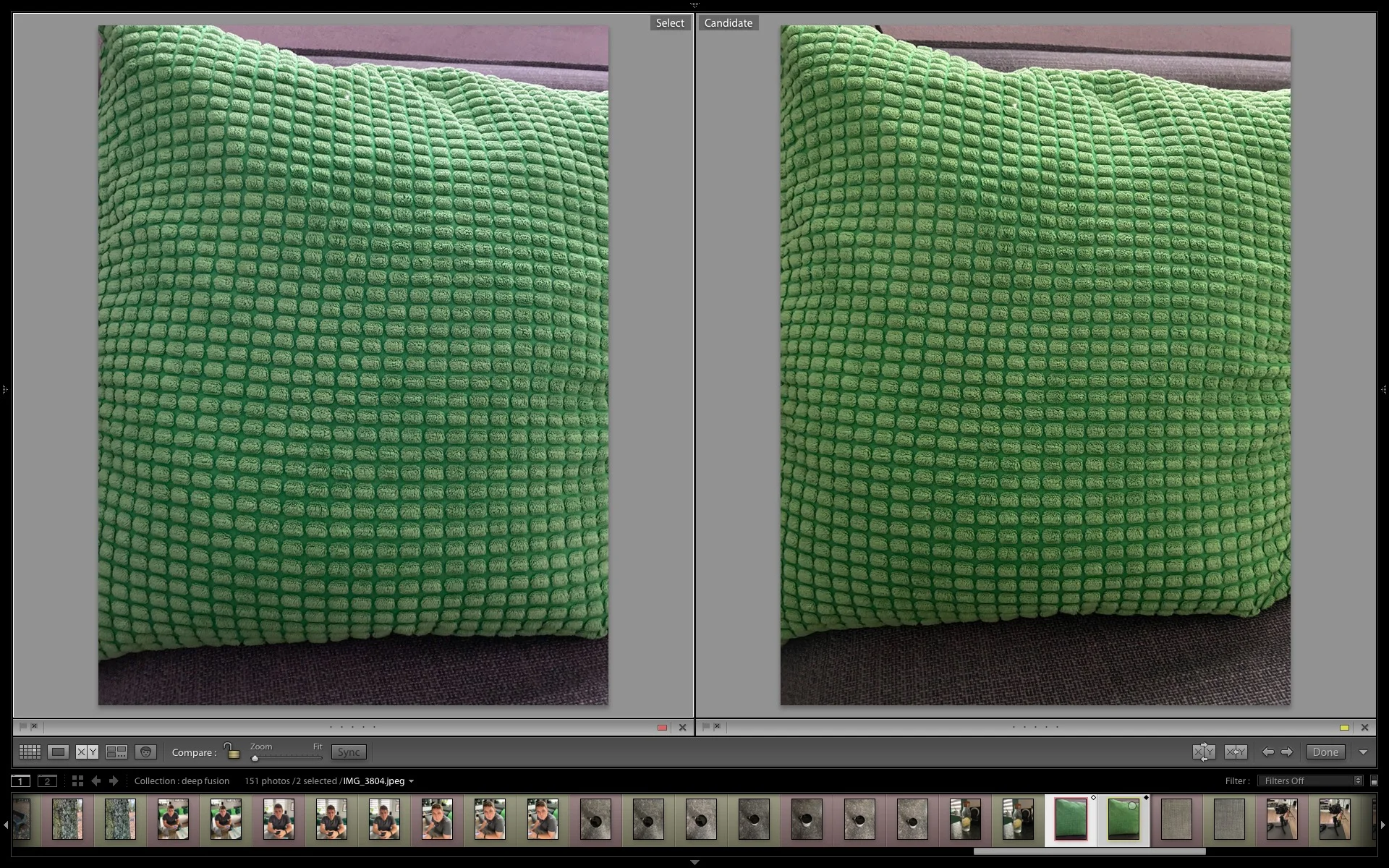Switch to Loupe view

pyautogui.click(x=59, y=752)
